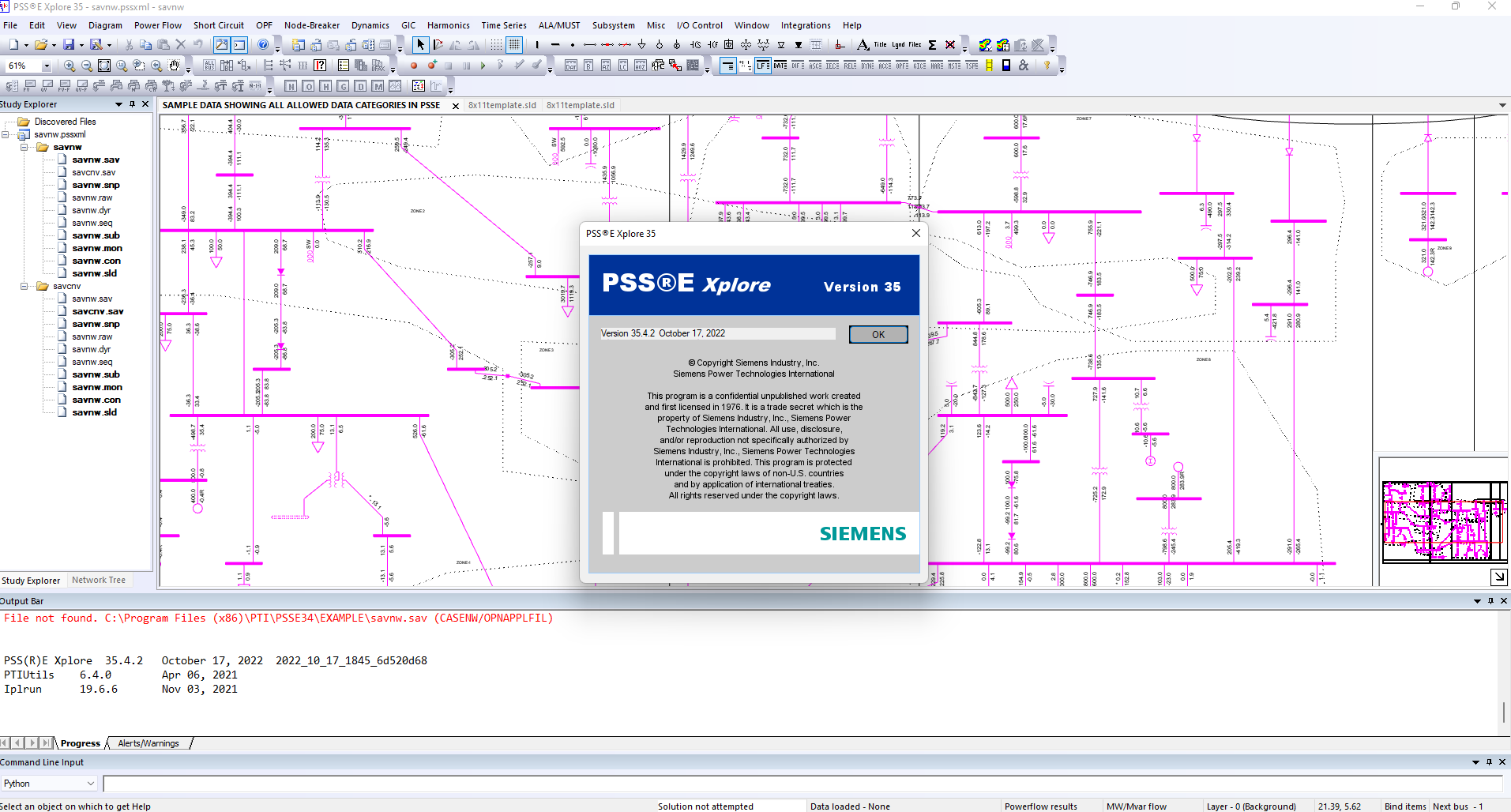Select savnw.sav in the savnw folder
The width and height of the screenshot is (1511, 812).
pyautogui.click(x=96, y=160)
